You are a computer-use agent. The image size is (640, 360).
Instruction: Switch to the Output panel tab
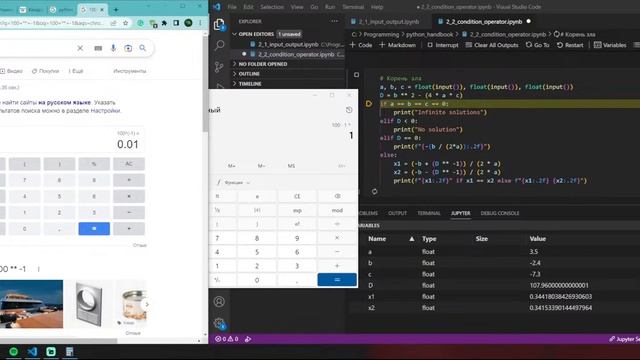tap(397, 213)
